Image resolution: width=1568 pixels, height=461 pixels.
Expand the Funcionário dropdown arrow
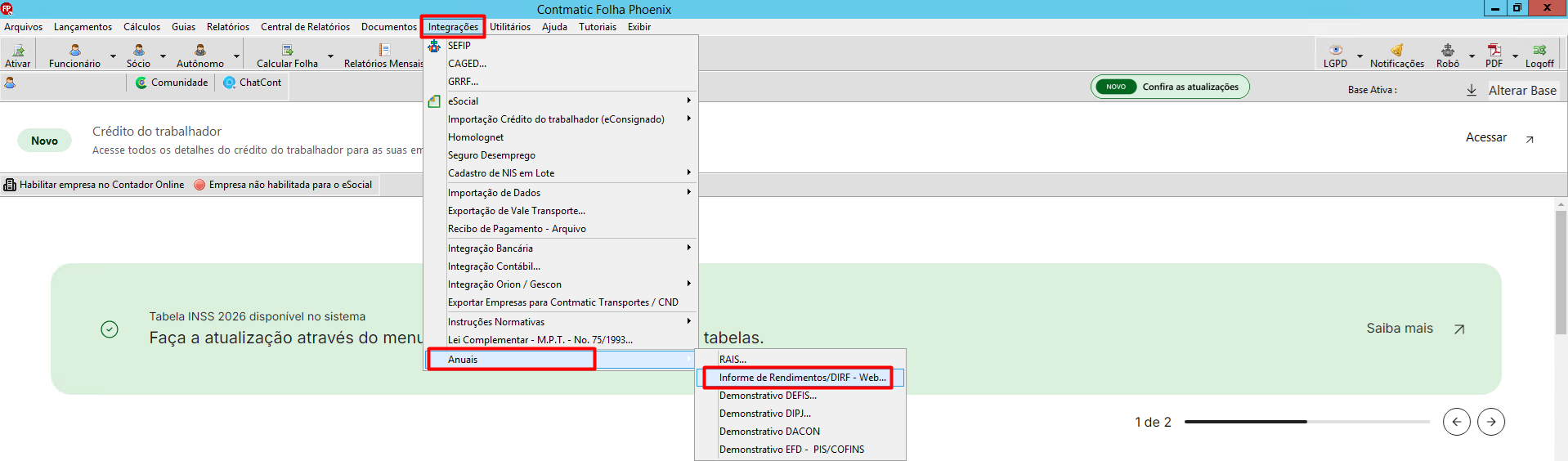click(x=113, y=56)
